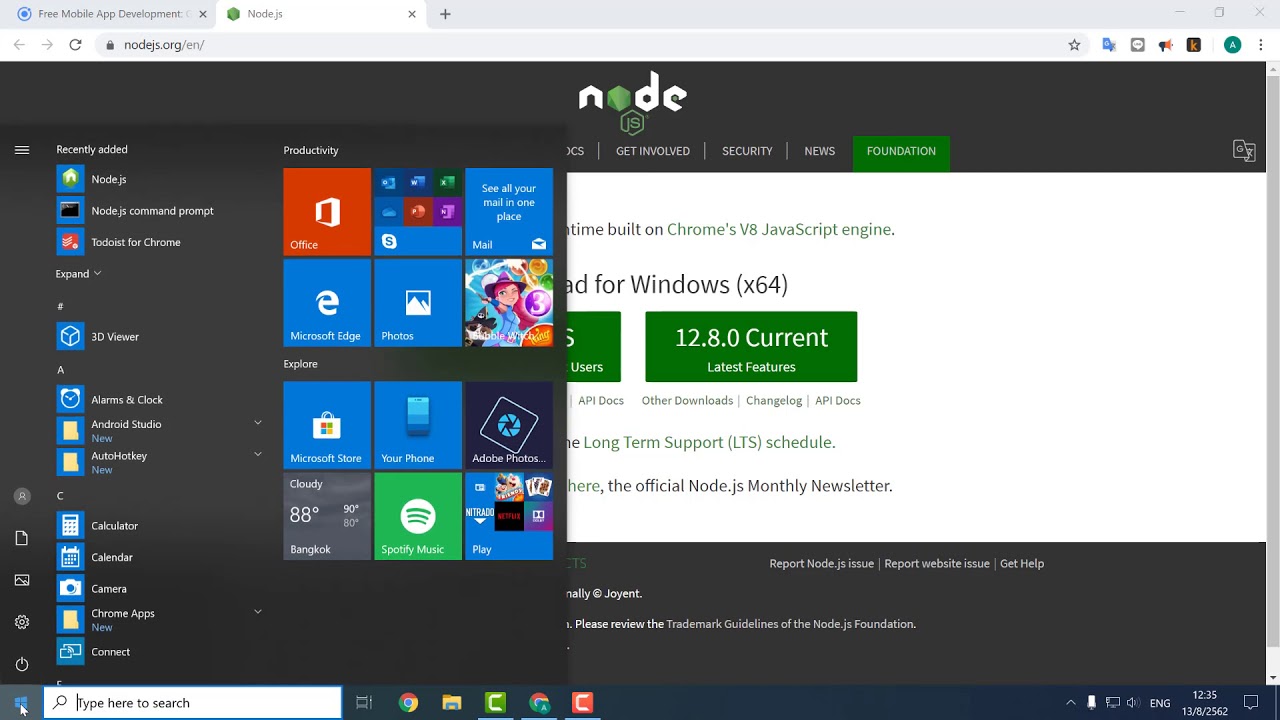Click the volume icon in system tray
The height and width of the screenshot is (720, 1280).
[x=1132, y=703]
